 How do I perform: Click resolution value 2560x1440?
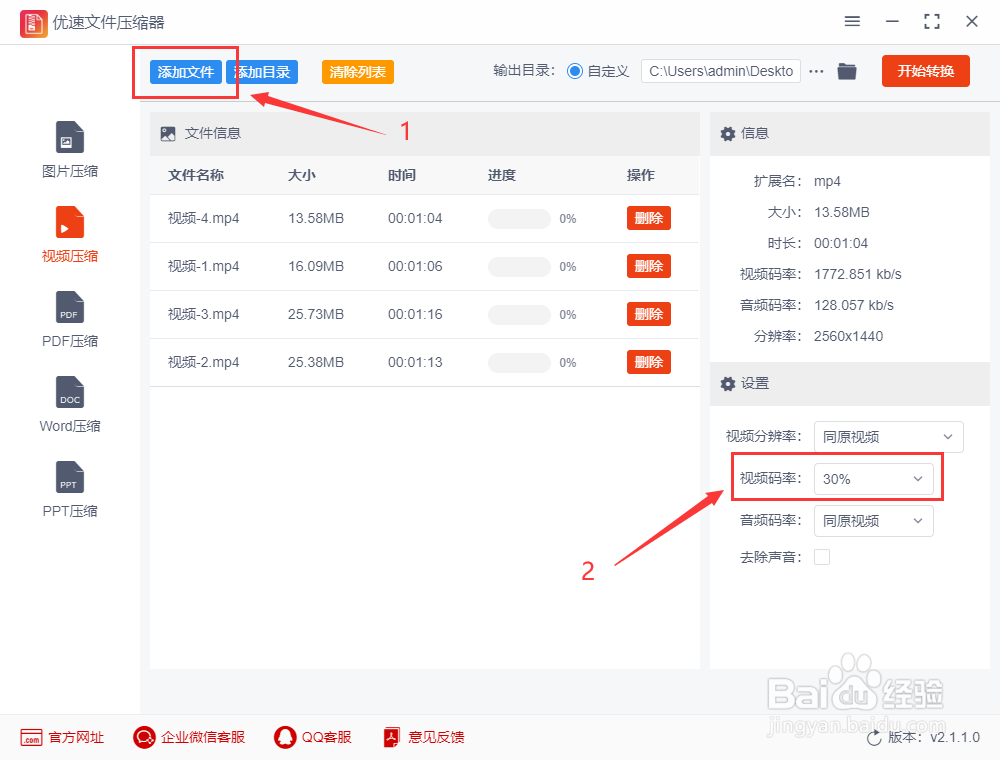(848, 337)
